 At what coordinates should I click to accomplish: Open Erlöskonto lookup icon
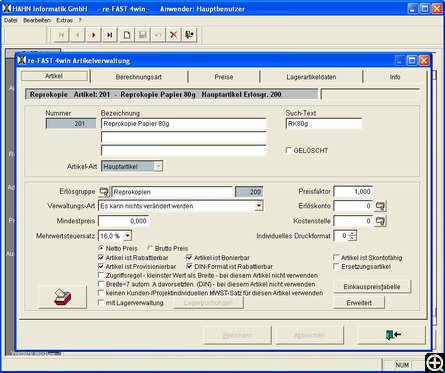coord(380,206)
